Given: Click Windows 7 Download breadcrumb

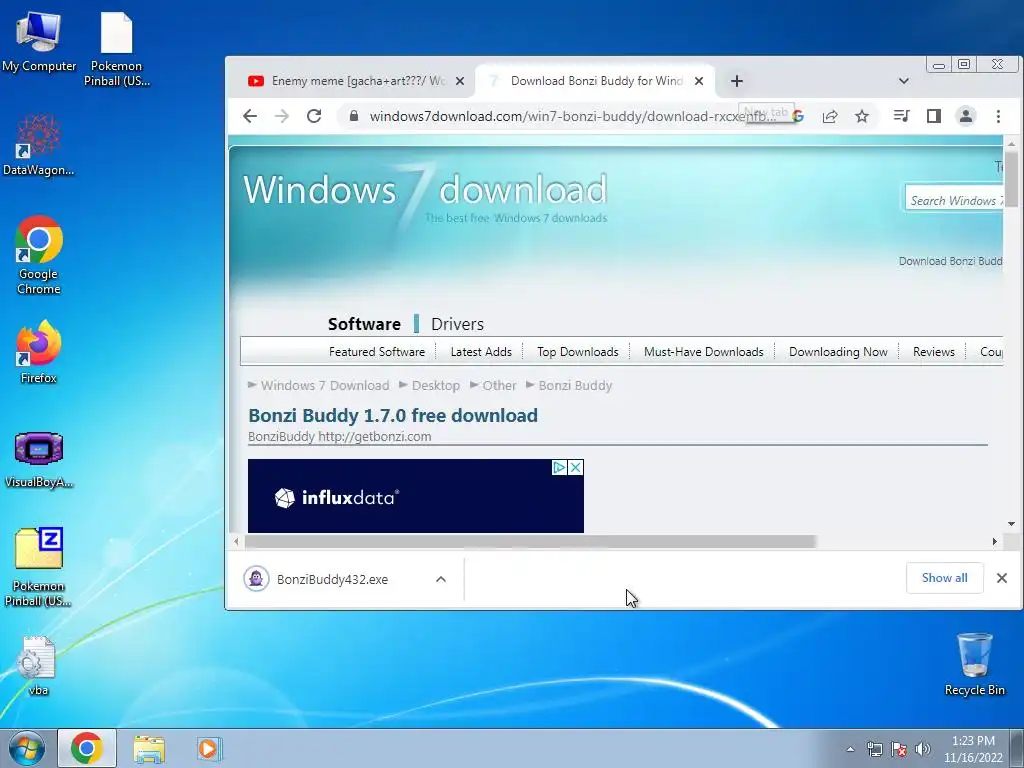Looking at the screenshot, I should pos(325,385).
